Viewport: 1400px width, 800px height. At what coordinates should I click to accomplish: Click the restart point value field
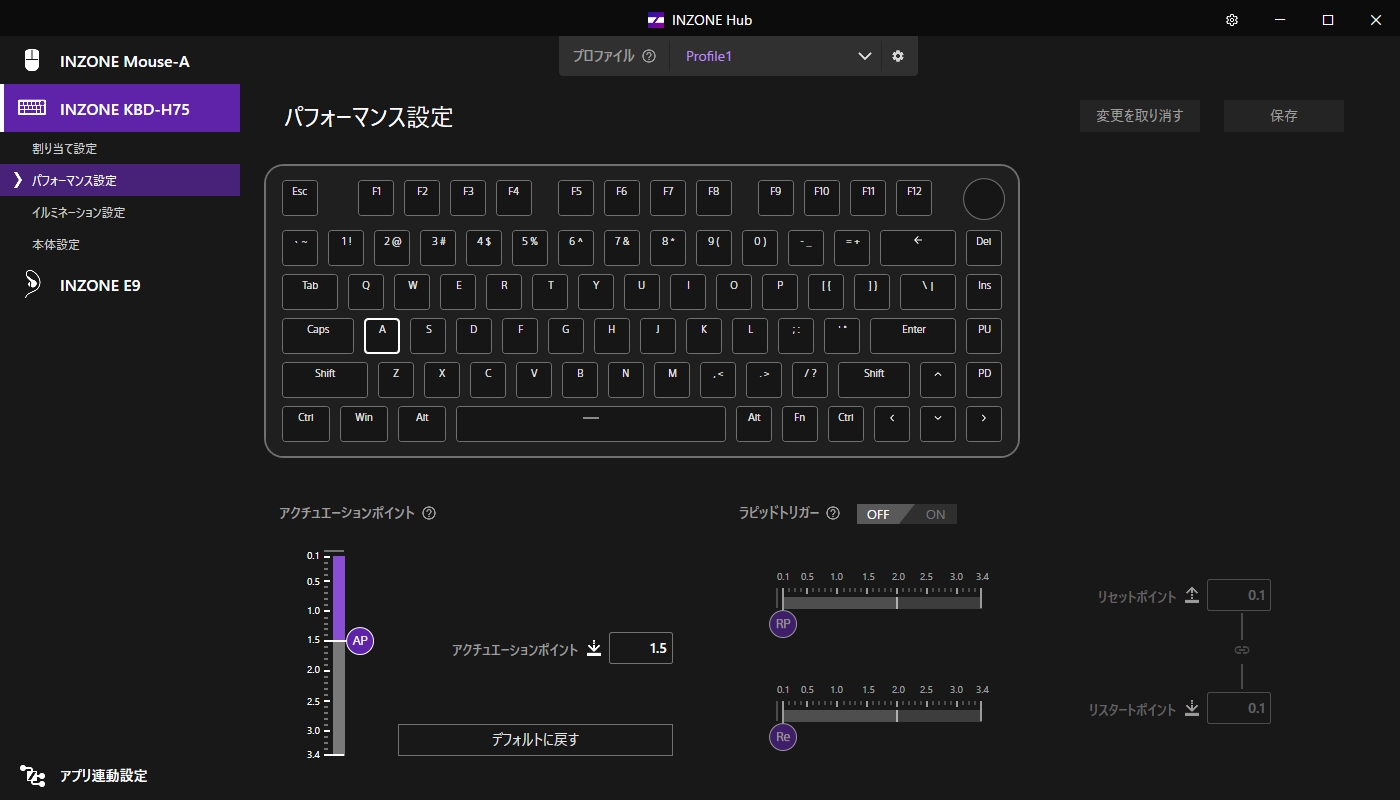[x=1239, y=708]
